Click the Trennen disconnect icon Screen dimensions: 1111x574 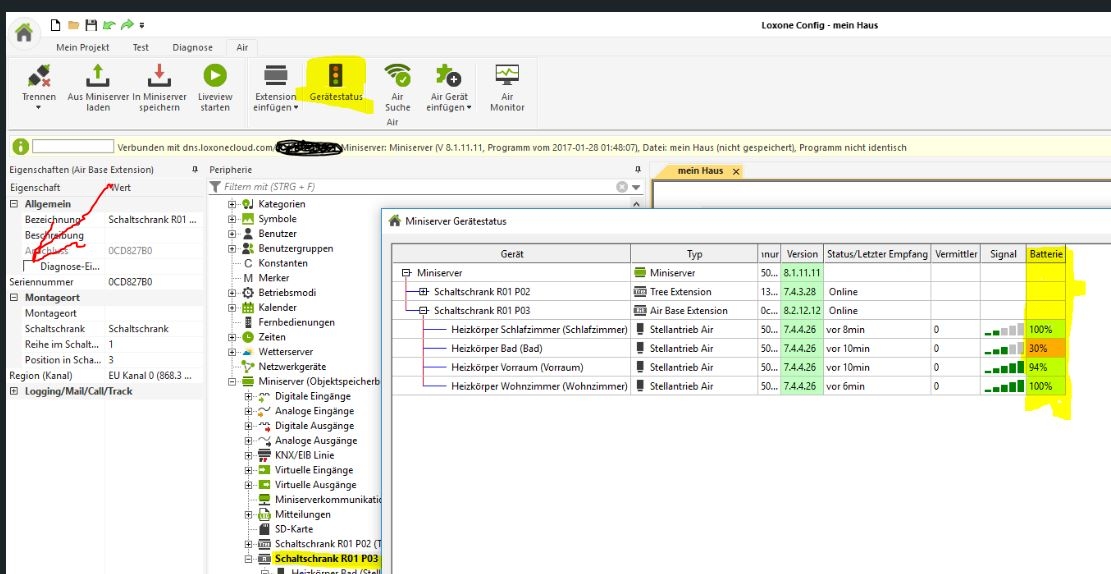pos(39,76)
